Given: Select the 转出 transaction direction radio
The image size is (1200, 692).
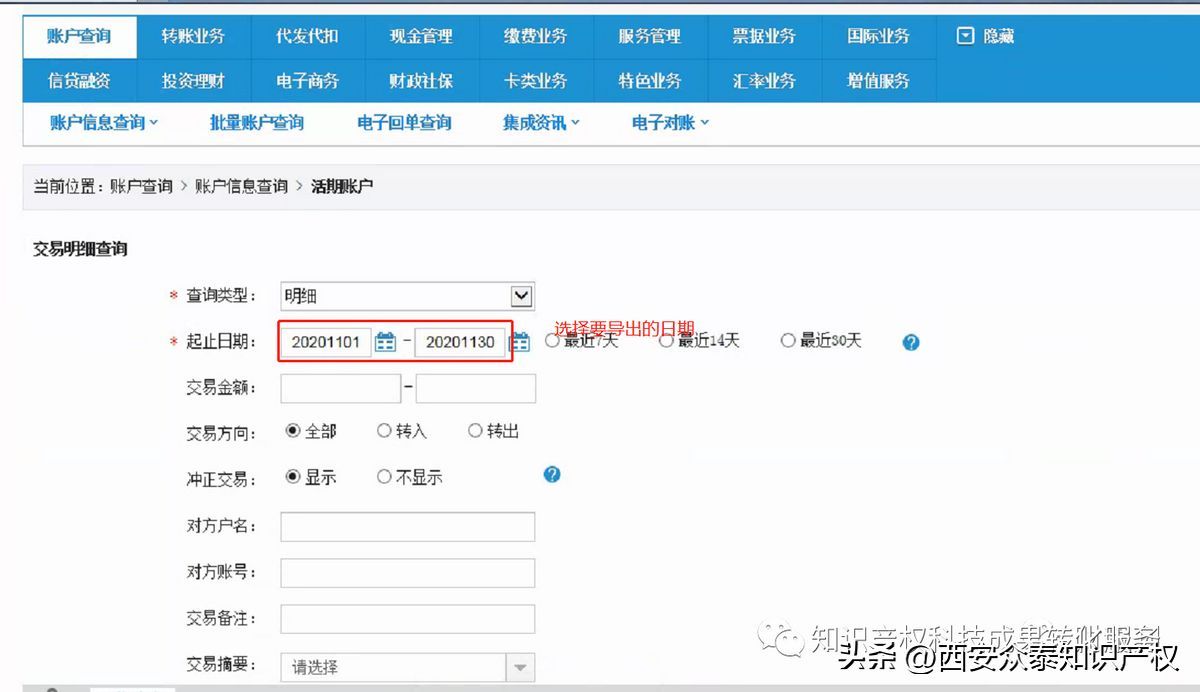Looking at the screenshot, I should tap(475, 431).
